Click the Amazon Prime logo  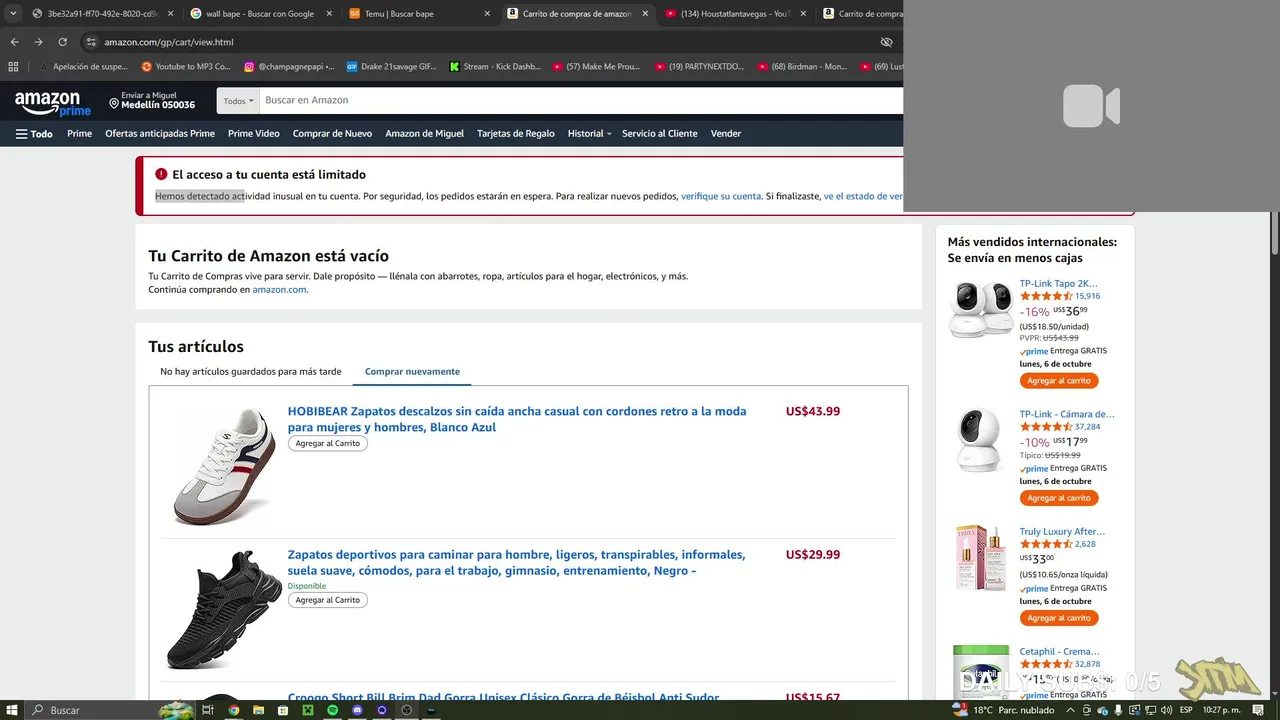(53, 102)
